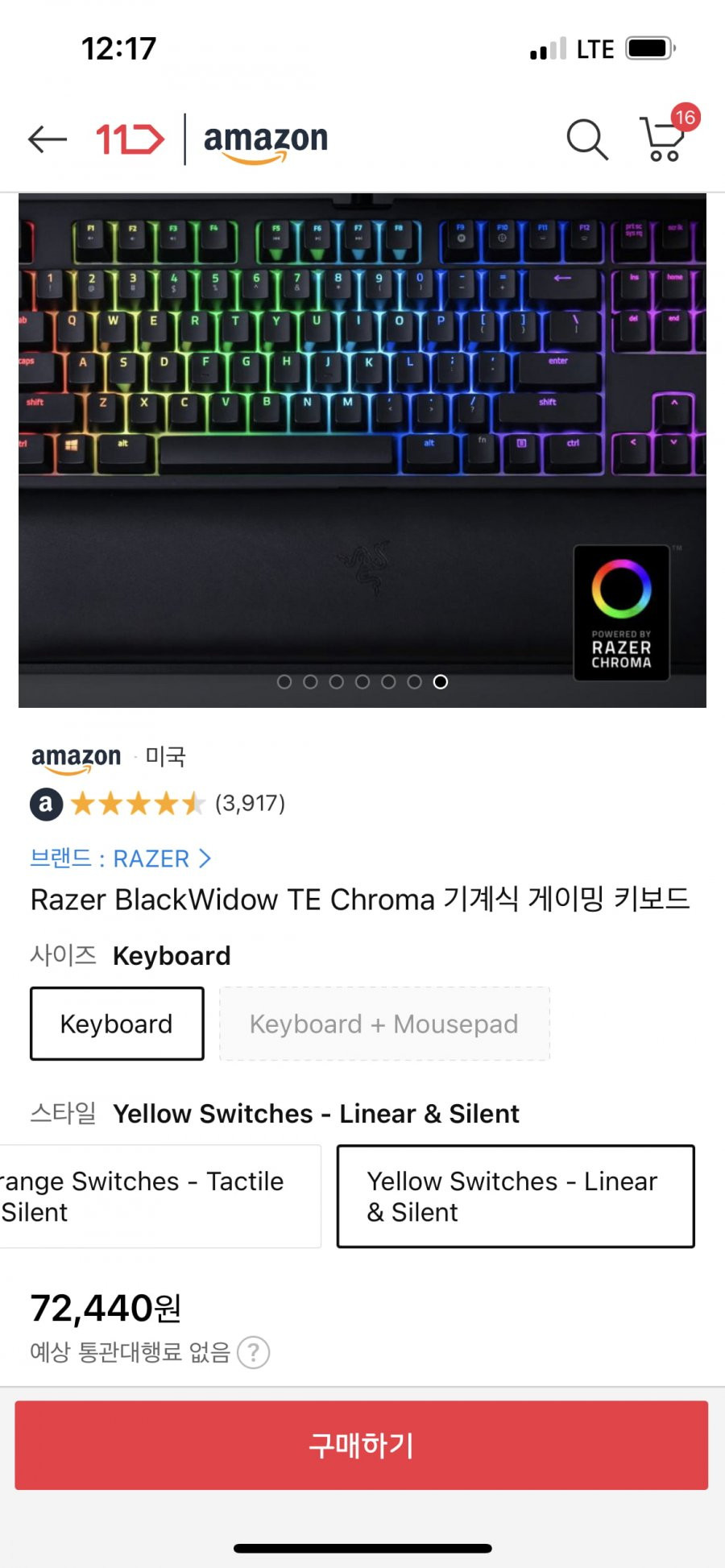This screenshot has width=725, height=1568.
Task: Open the 11st logo home
Action: [x=130, y=139]
